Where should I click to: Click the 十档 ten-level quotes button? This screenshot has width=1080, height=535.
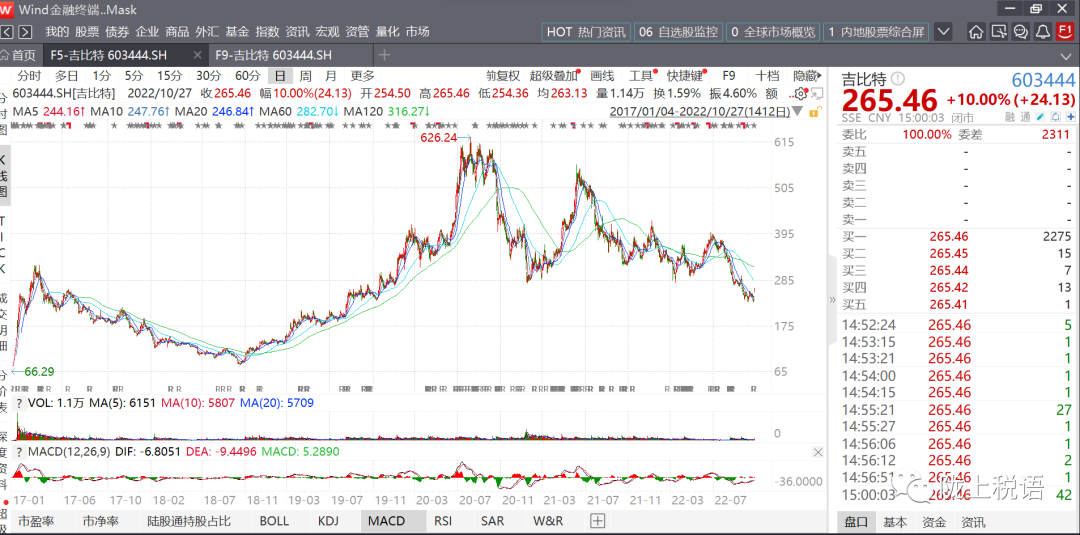pos(767,76)
